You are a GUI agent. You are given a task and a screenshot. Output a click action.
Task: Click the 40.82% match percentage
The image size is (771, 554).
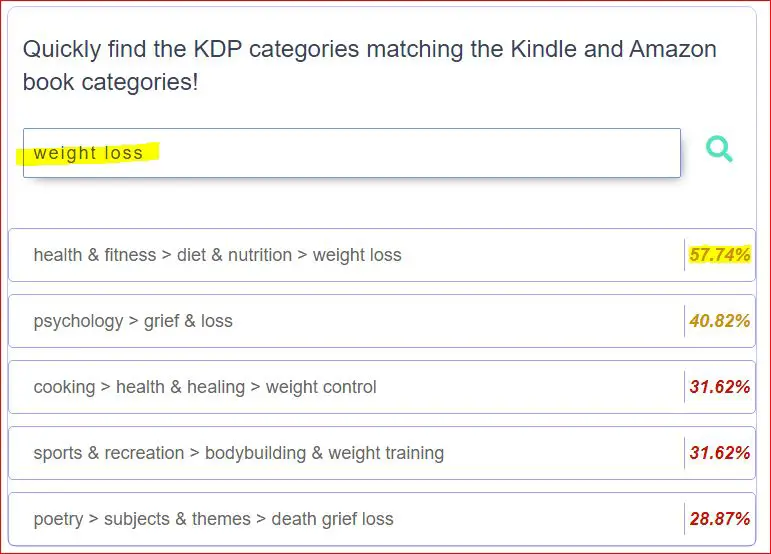(x=719, y=321)
